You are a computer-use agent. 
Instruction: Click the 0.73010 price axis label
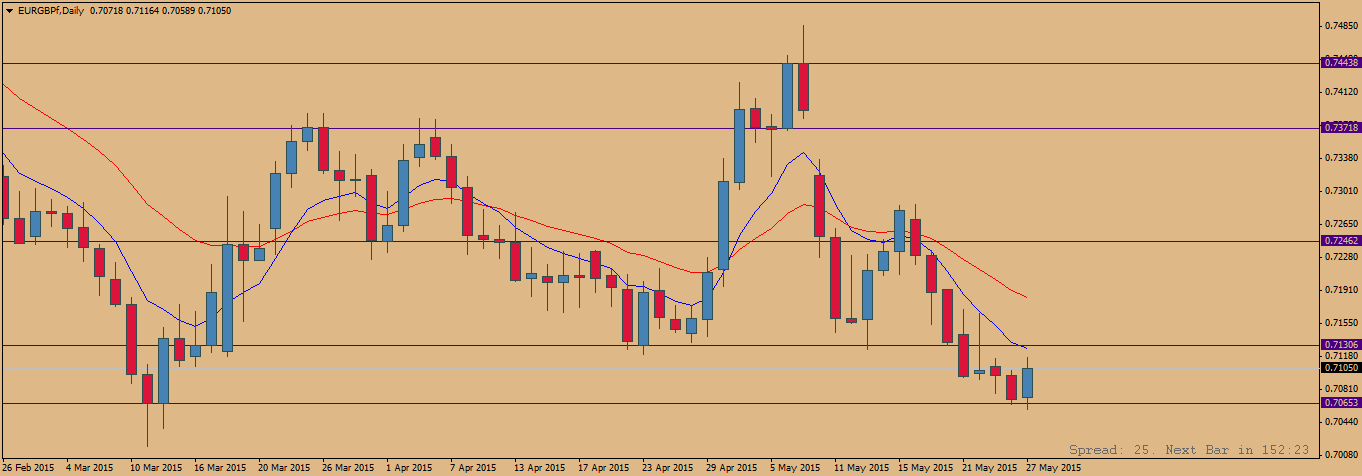tap(1341, 190)
